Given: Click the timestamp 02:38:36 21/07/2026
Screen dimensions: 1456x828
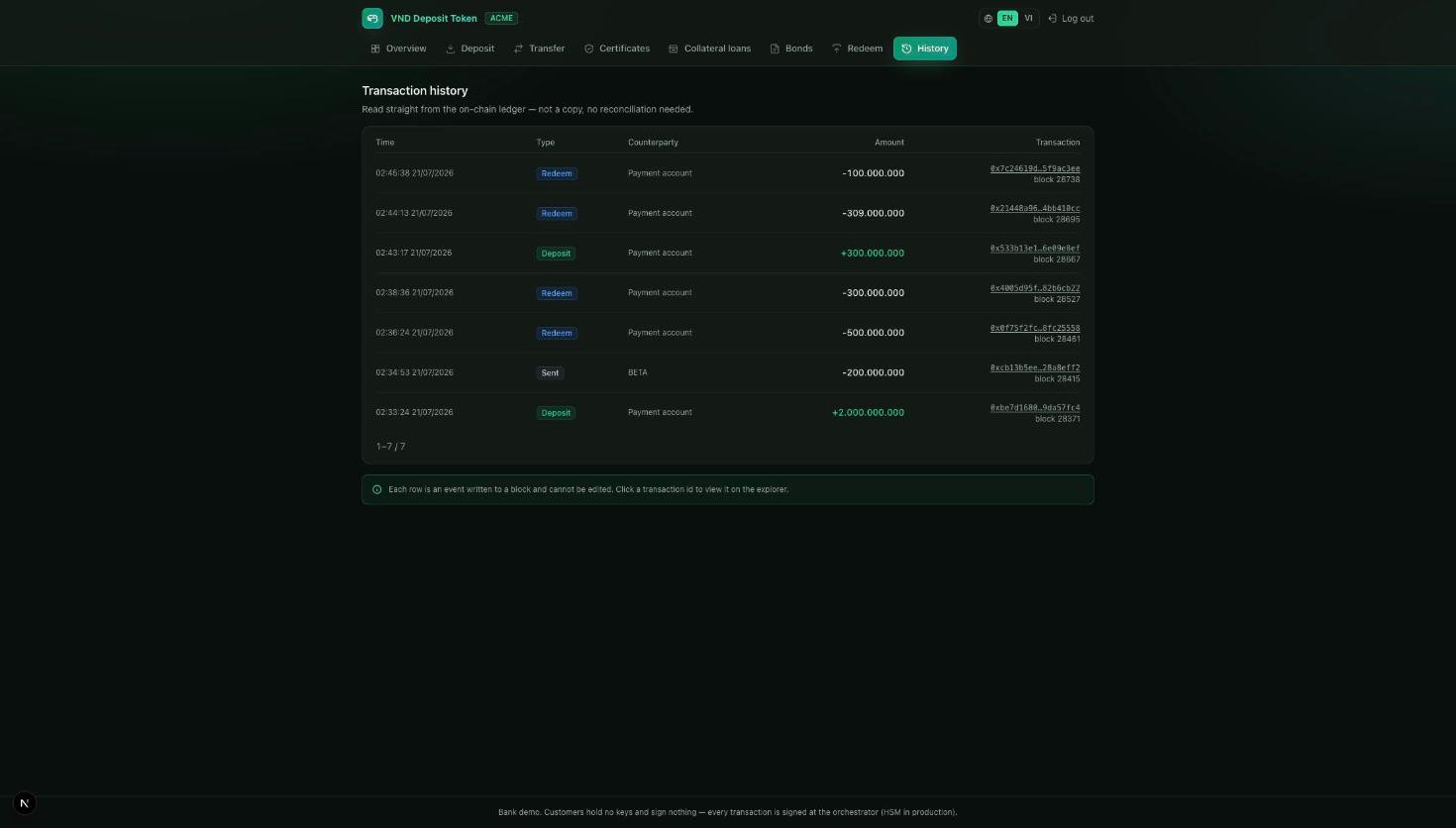Looking at the screenshot, I should point(414,292).
